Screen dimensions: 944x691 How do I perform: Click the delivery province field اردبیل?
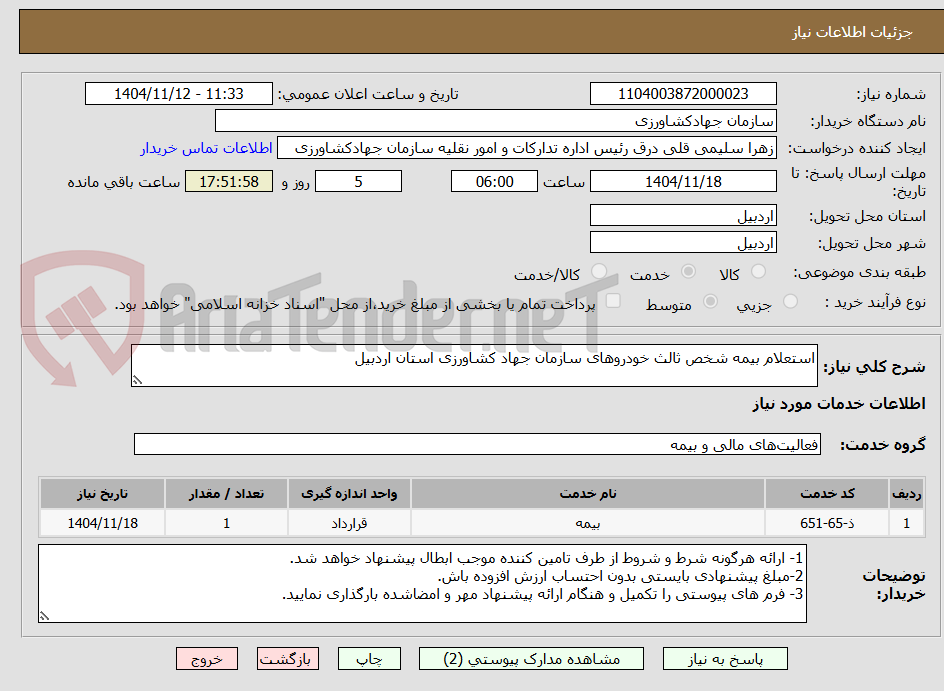(x=683, y=215)
